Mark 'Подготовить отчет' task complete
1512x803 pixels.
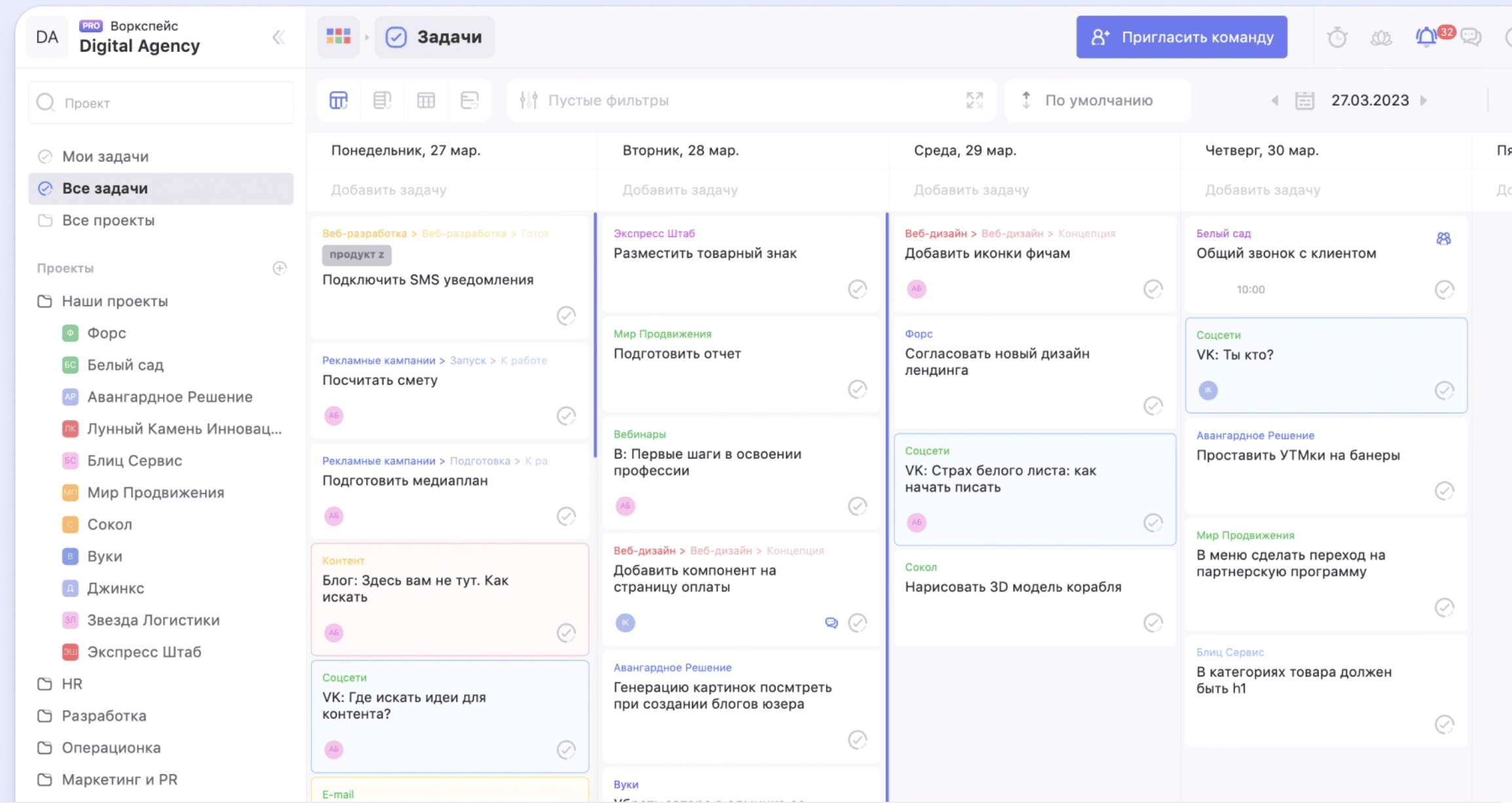pyautogui.click(x=857, y=389)
